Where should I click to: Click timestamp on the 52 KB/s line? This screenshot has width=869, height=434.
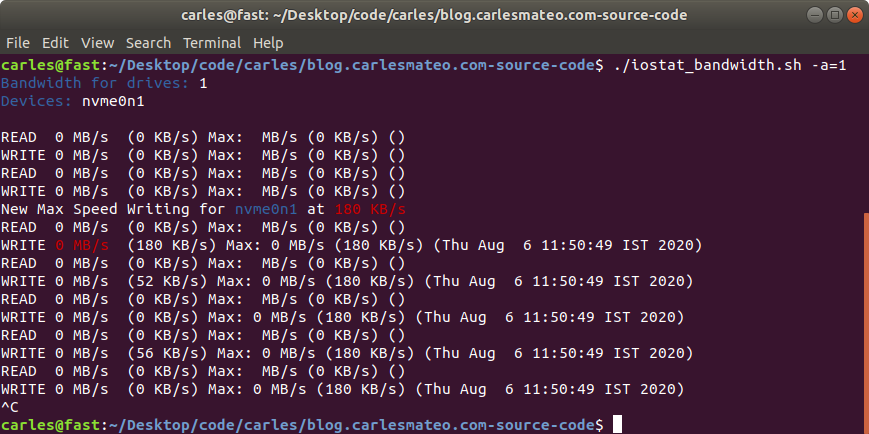(559, 281)
